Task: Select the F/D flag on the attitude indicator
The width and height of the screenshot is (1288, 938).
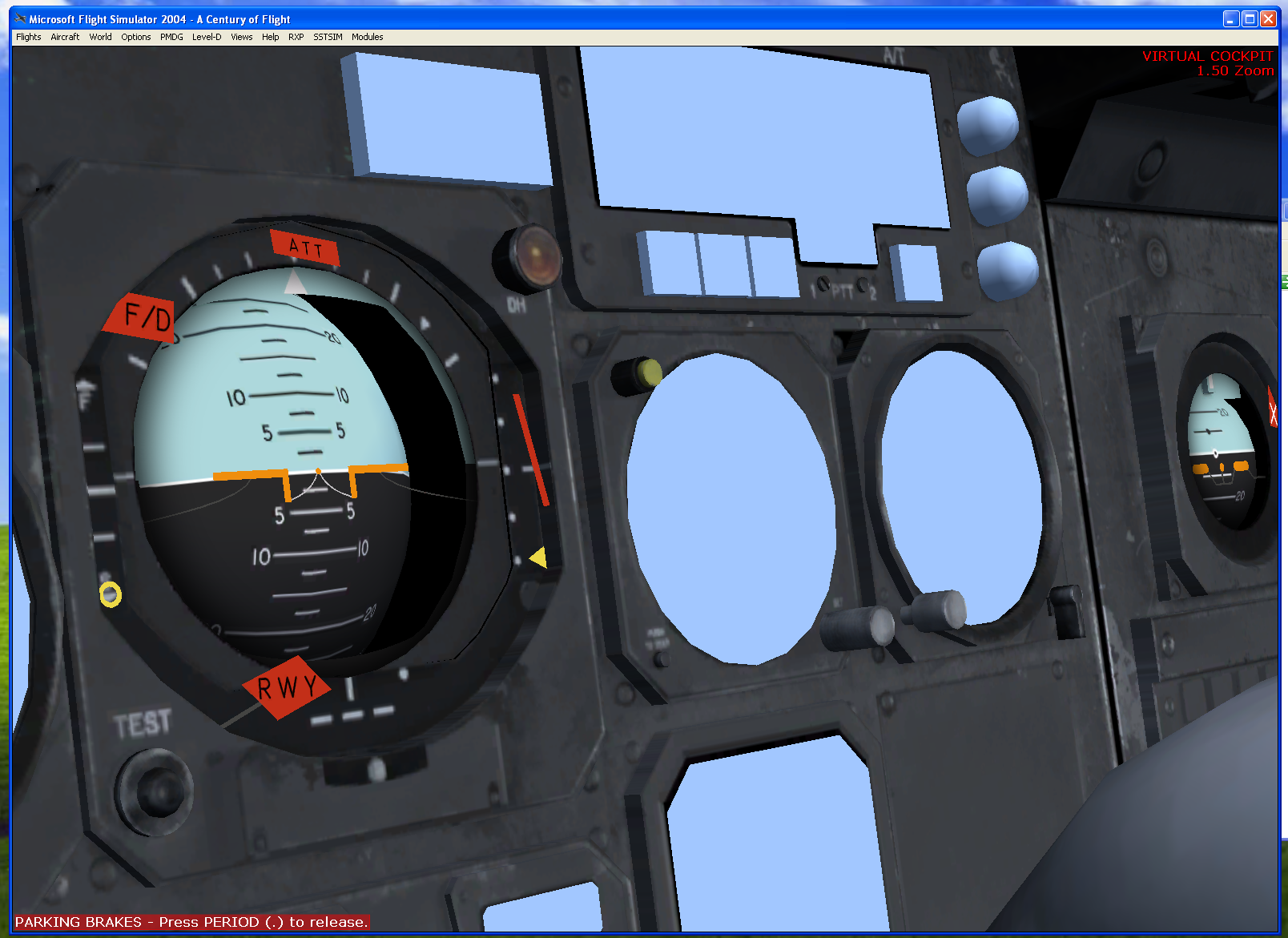Action: [146, 317]
